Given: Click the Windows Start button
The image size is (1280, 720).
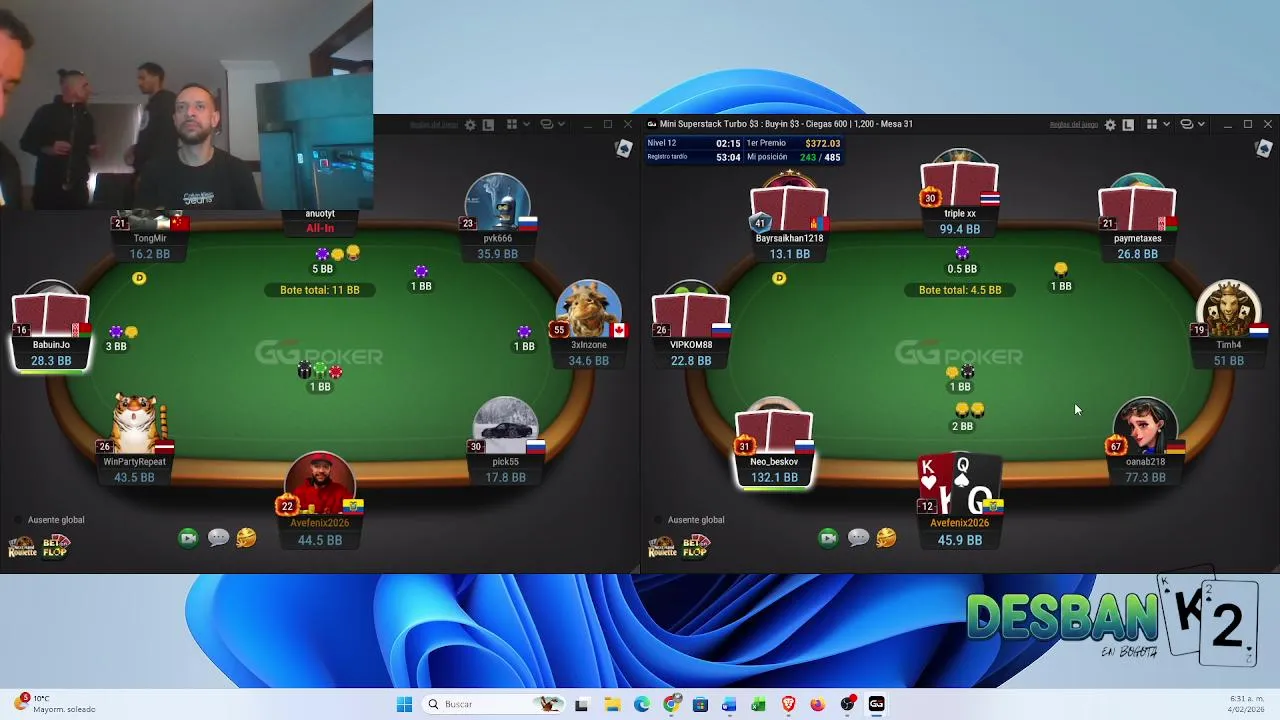Looking at the screenshot, I should click(x=404, y=704).
